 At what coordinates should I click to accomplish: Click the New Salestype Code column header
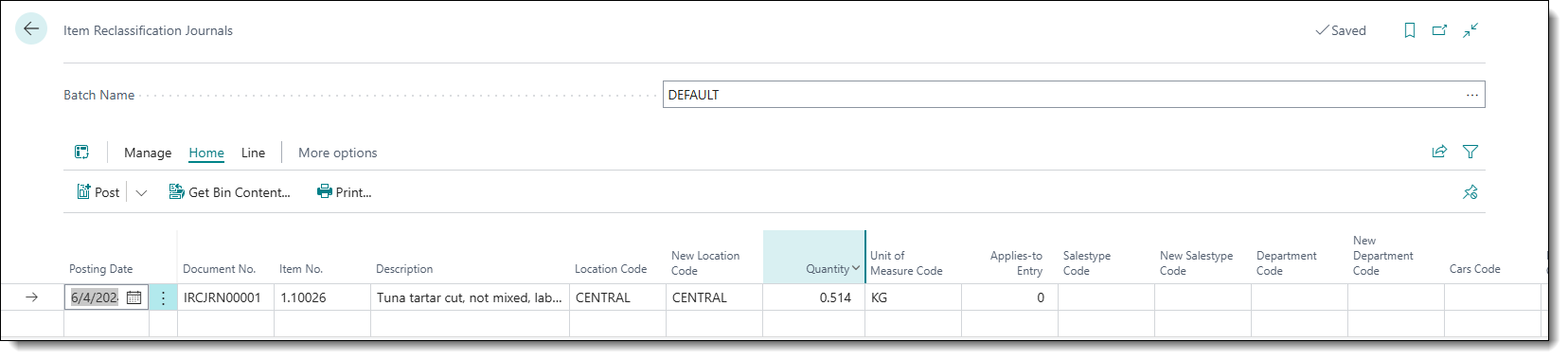coord(1197,263)
